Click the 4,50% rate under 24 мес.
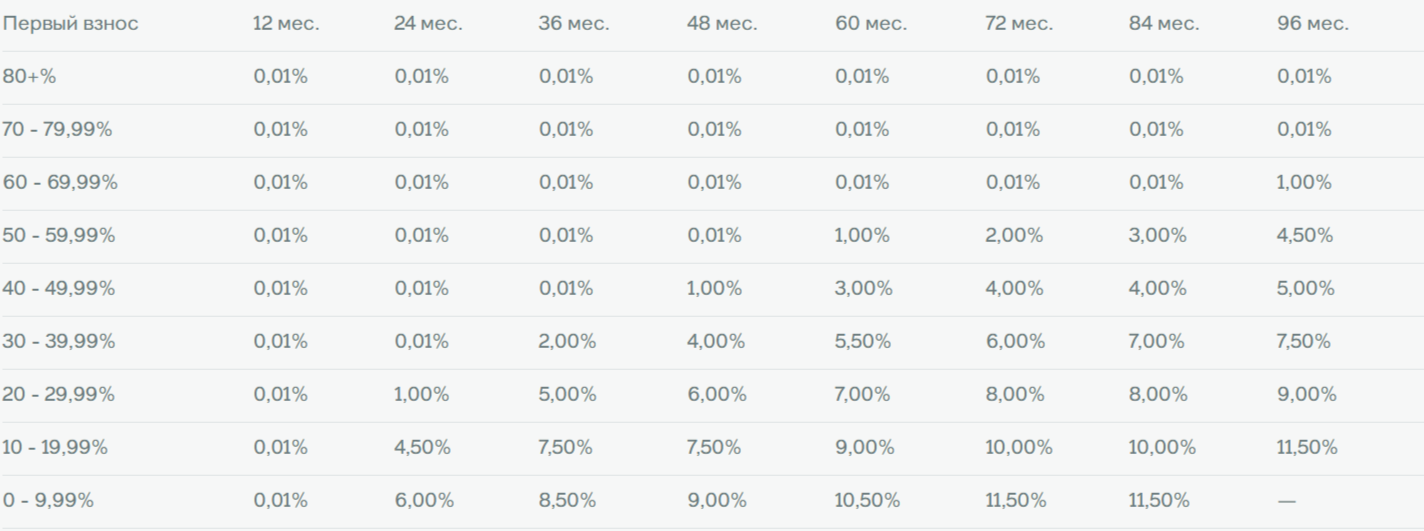Screen dimensions: 1424x531 pyautogui.click(x=422, y=447)
